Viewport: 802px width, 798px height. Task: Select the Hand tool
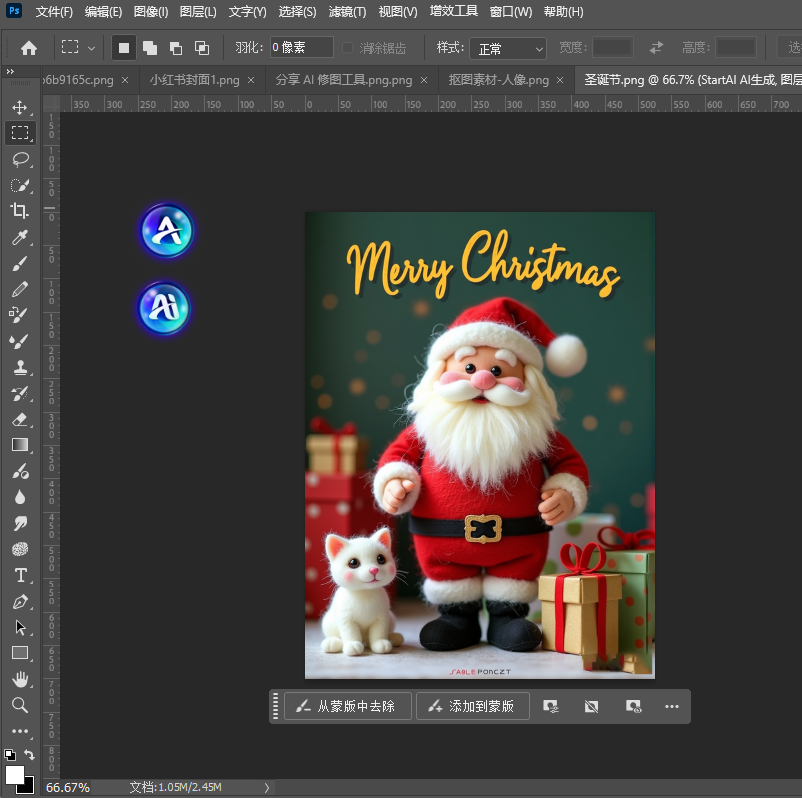pyautogui.click(x=19, y=679)
